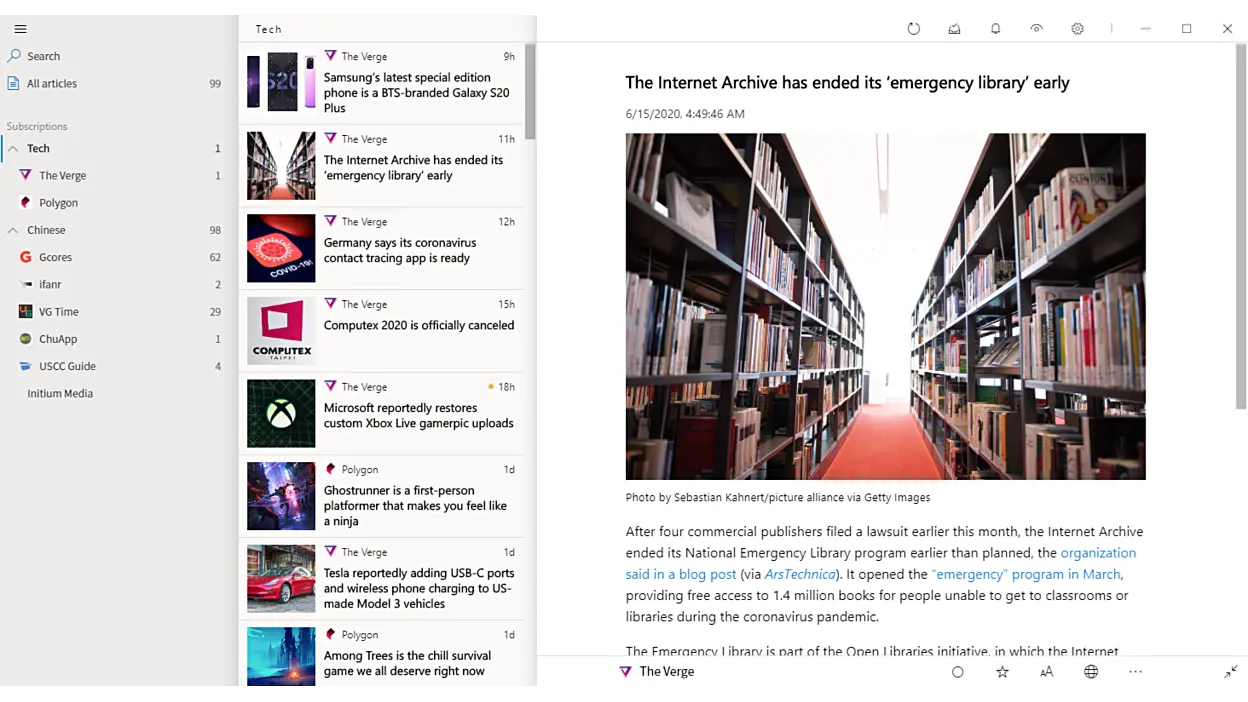Viewport: 1248px width, 702px height.
Task: Open the more options ellipsis menu
Action: tap(1135, 672)
